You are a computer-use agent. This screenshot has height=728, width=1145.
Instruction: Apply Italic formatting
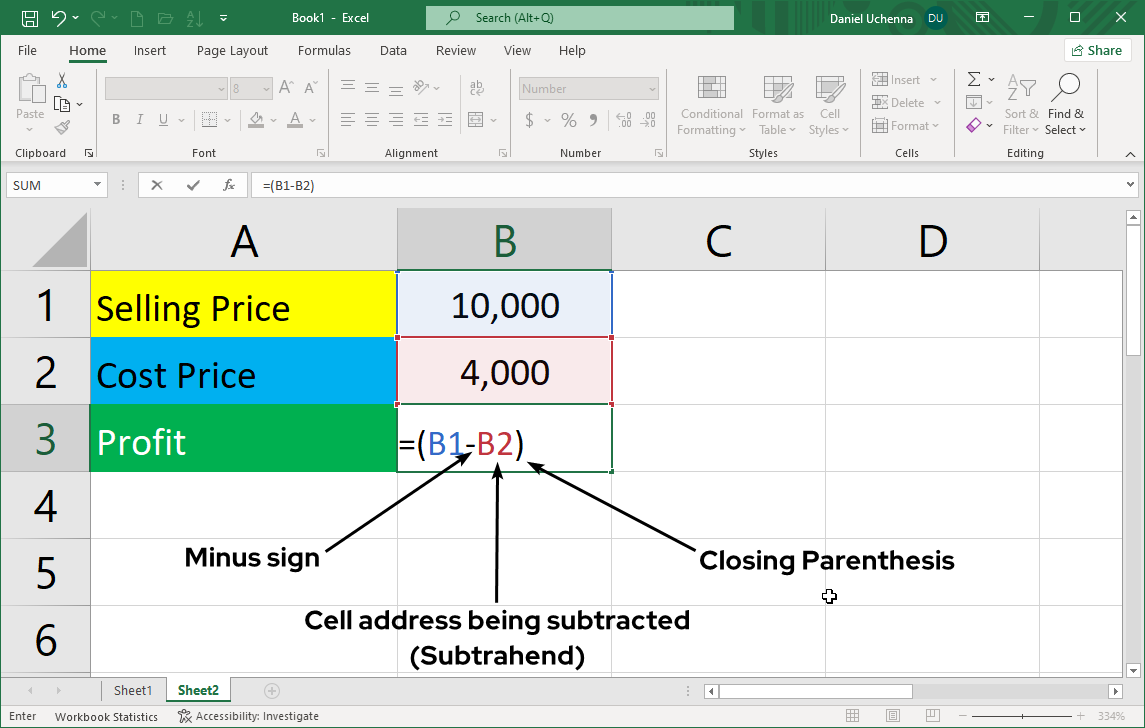pyautogui.click(x=139, y=119)
